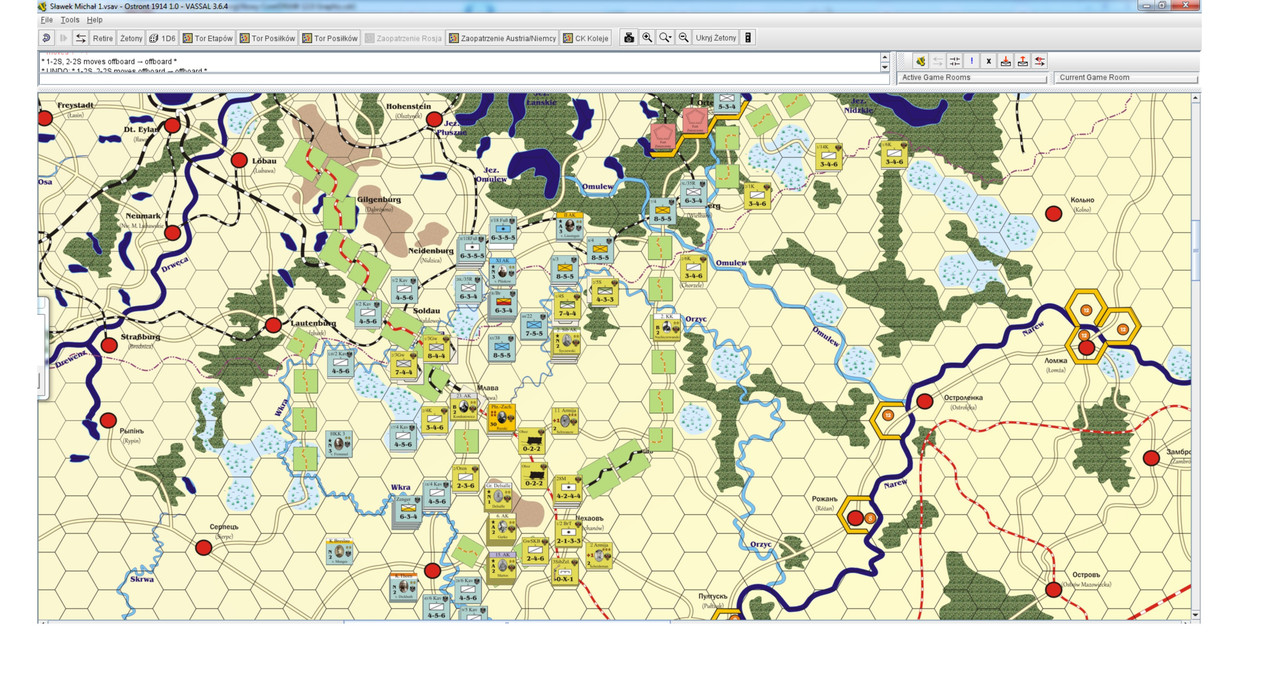
Task: Select the 4-3-3 yellow unit counter
Action: [603, 292]
